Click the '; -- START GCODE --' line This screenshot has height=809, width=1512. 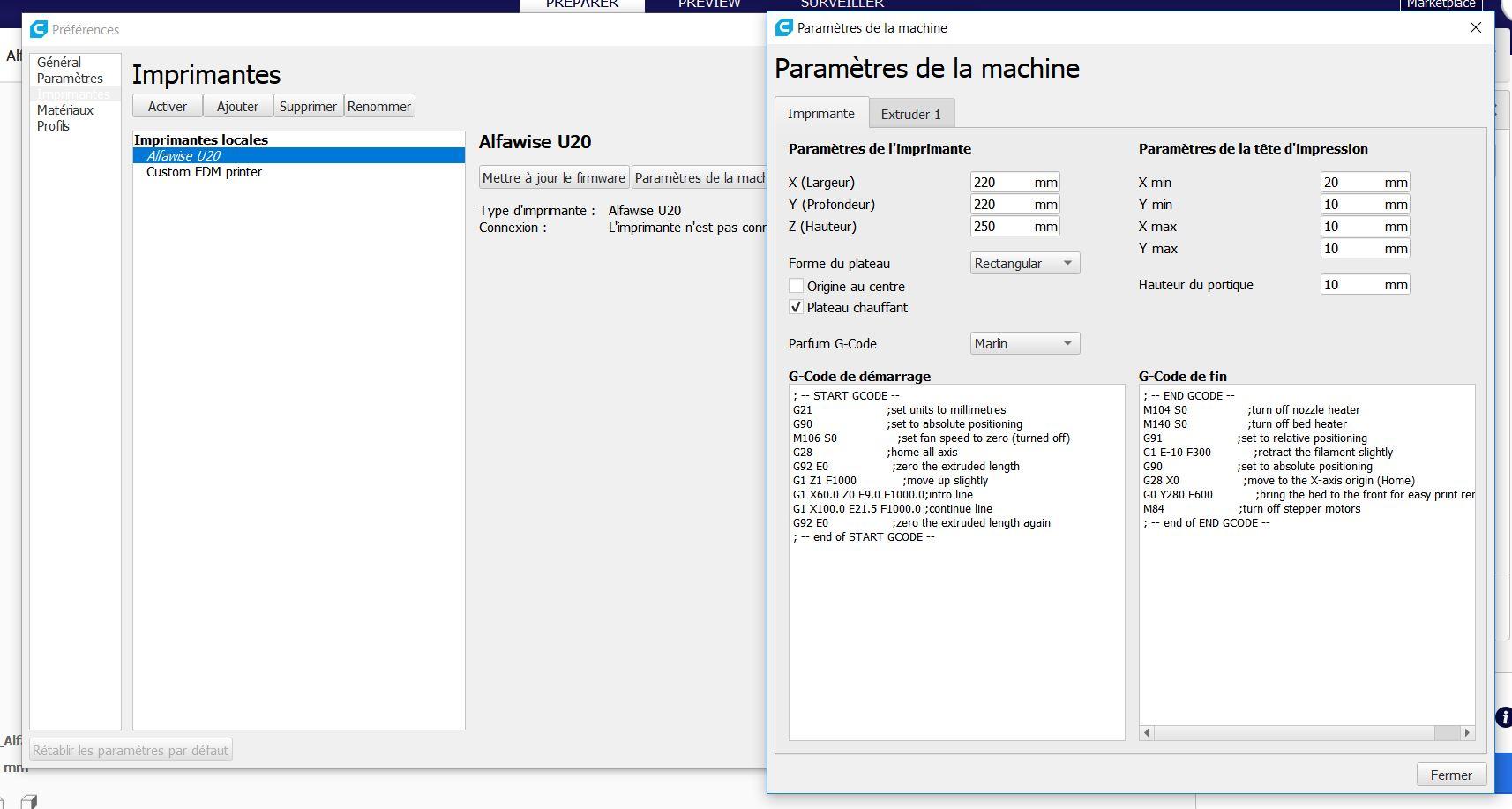[846, 395]
